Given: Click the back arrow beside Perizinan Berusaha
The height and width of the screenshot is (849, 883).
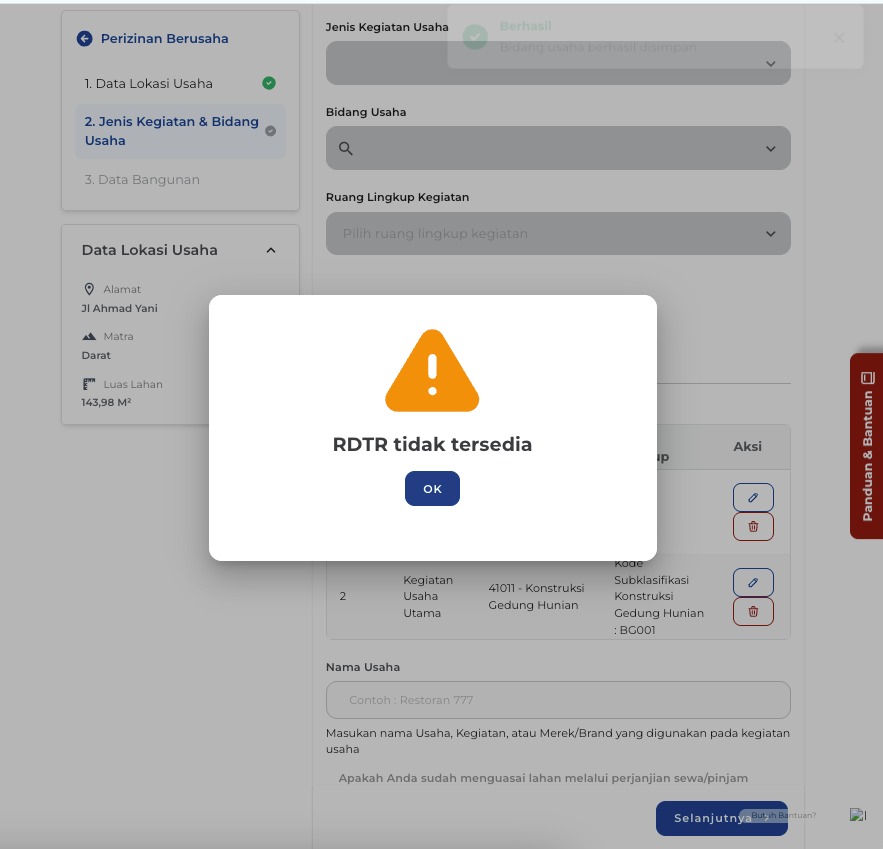Looking at the screenshot, I should click(84, 39).
